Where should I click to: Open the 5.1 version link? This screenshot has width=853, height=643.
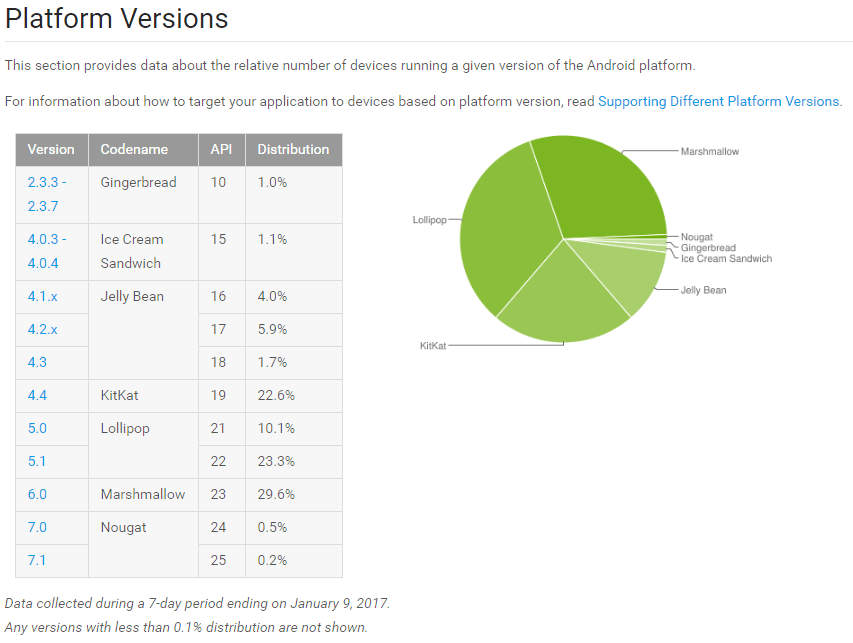pos(36,461)
